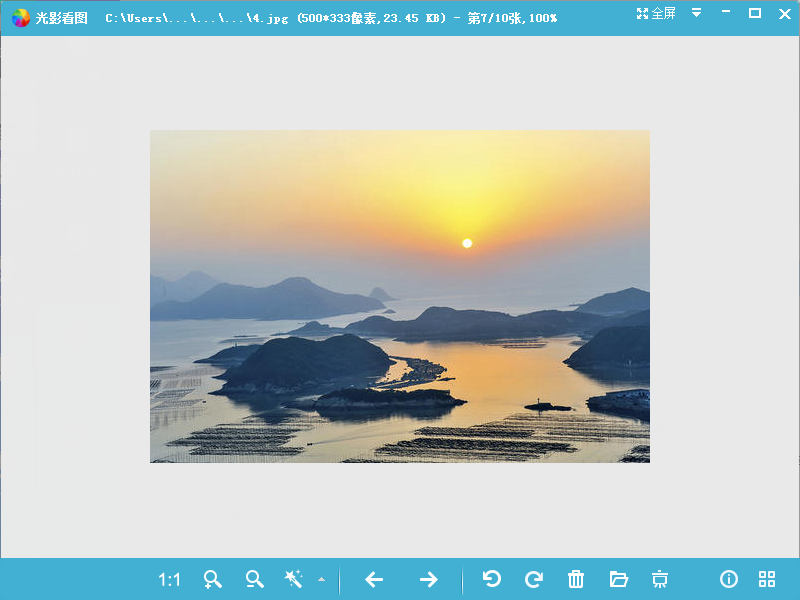The width and height of the screenshot is (800, 600).
Task: Go to the next image arrow
Action: click(x=429, y=580)
